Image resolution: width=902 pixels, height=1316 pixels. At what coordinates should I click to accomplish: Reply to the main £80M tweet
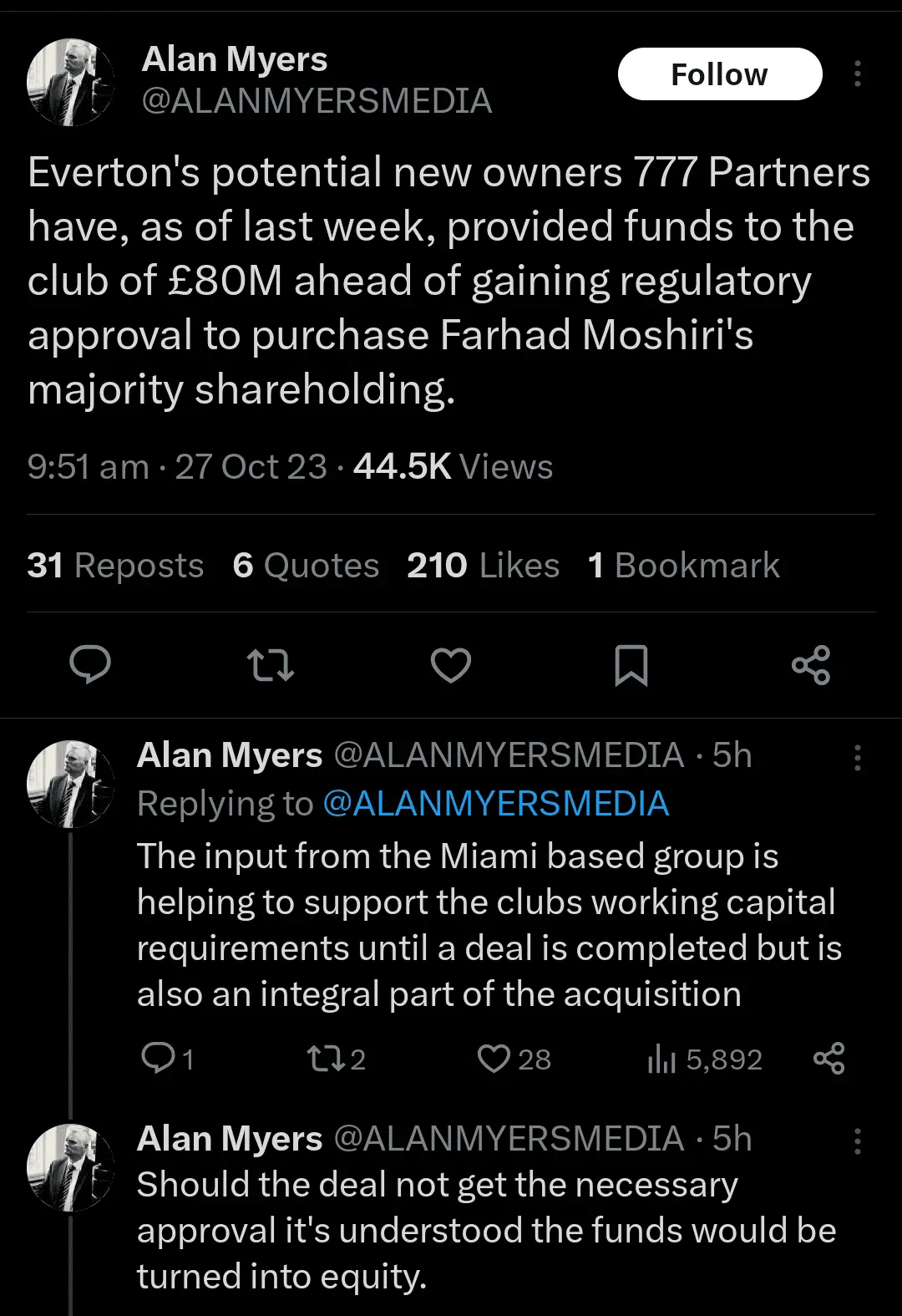pyautogui.click(x=90, y=665)
